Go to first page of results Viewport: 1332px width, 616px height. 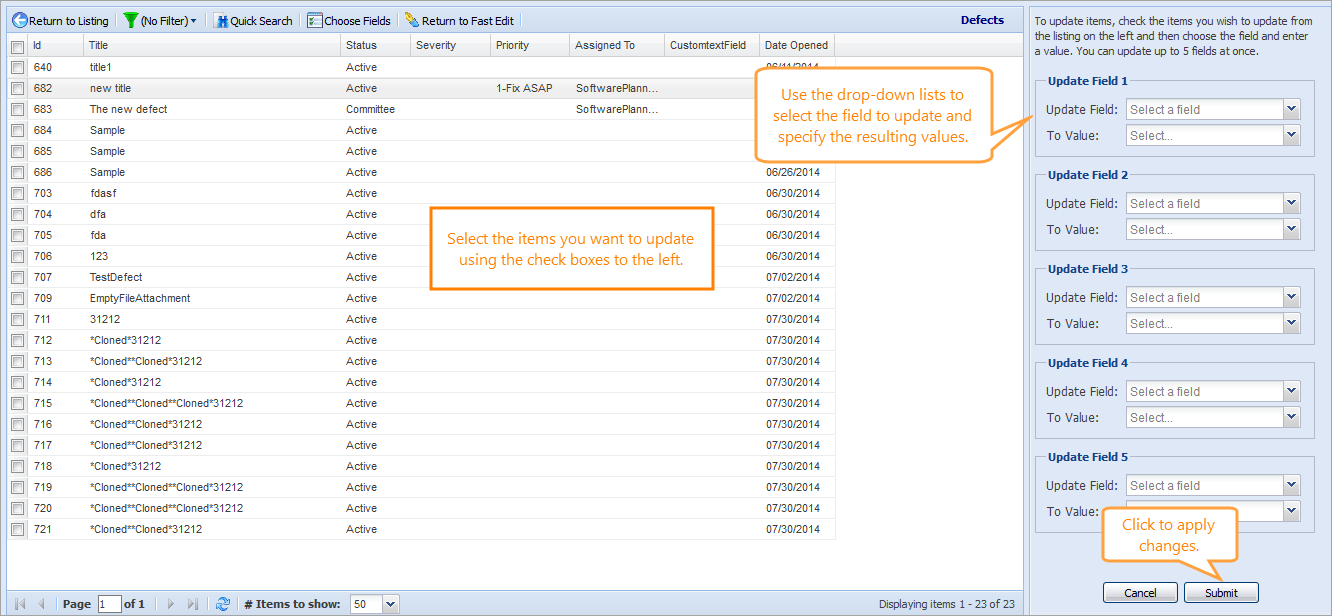tap(20, 604)
